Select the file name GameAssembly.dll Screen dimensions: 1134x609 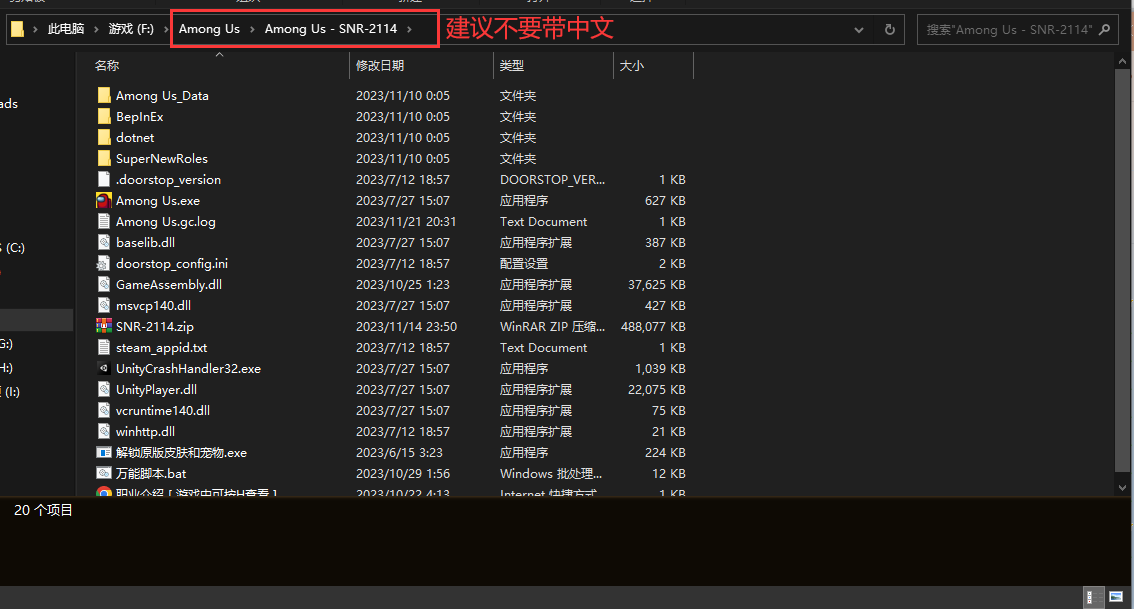click(169, 284)
